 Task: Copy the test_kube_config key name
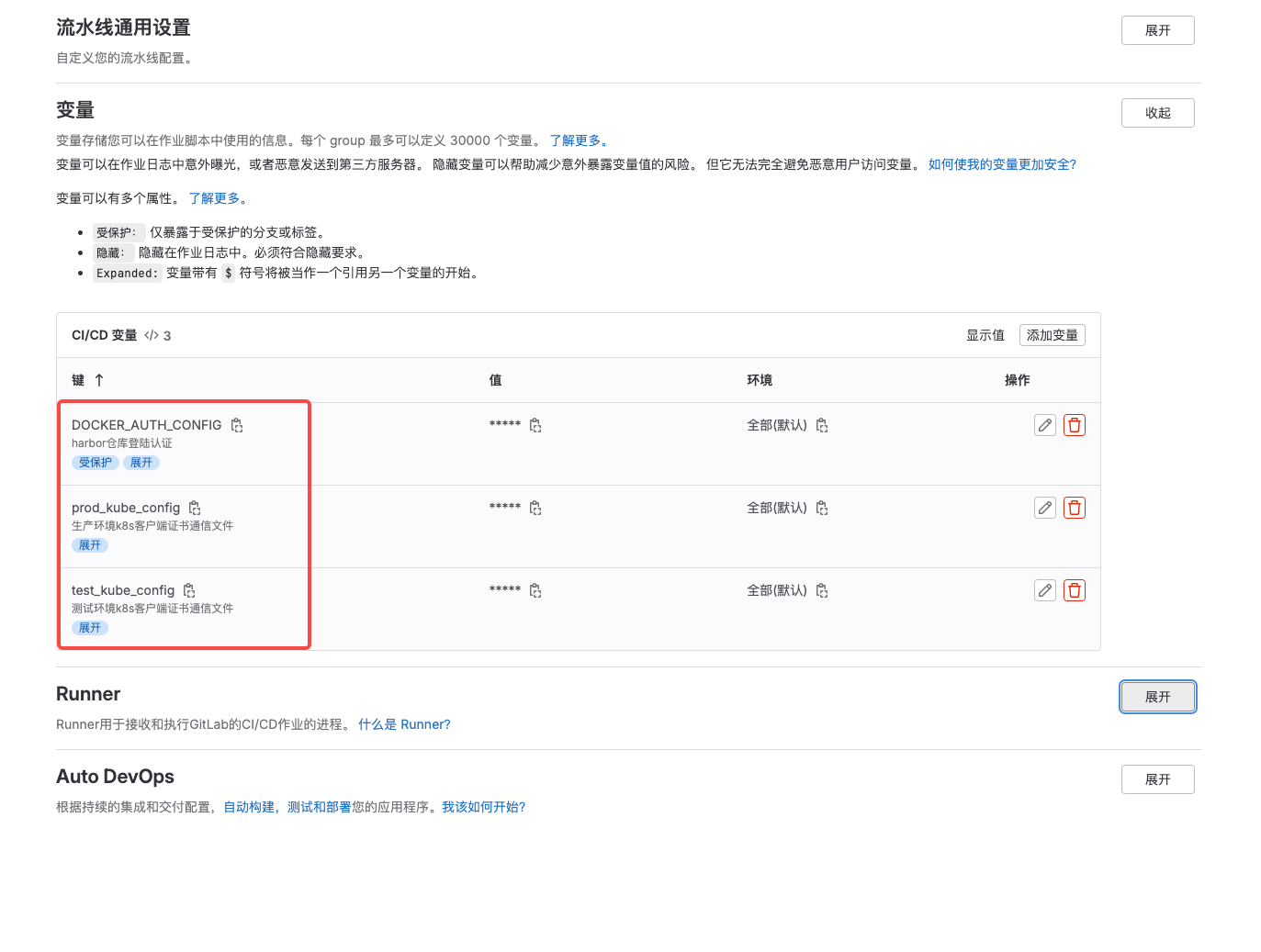point(189,590)
